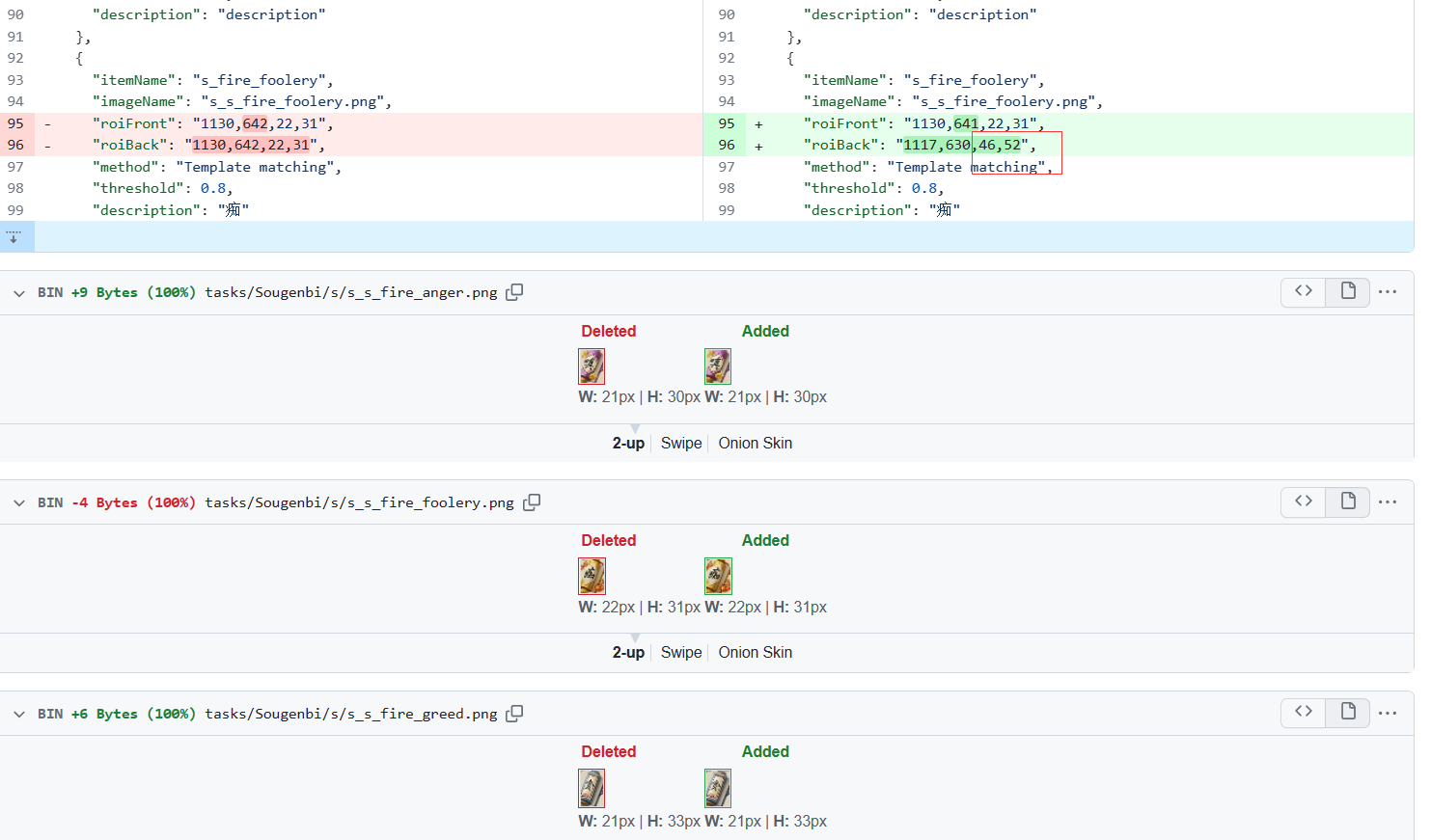This screenshot has width=1431, height=840.
Task: View source diff for s_s_fire_anger.png
Action: coord(1303,291)
